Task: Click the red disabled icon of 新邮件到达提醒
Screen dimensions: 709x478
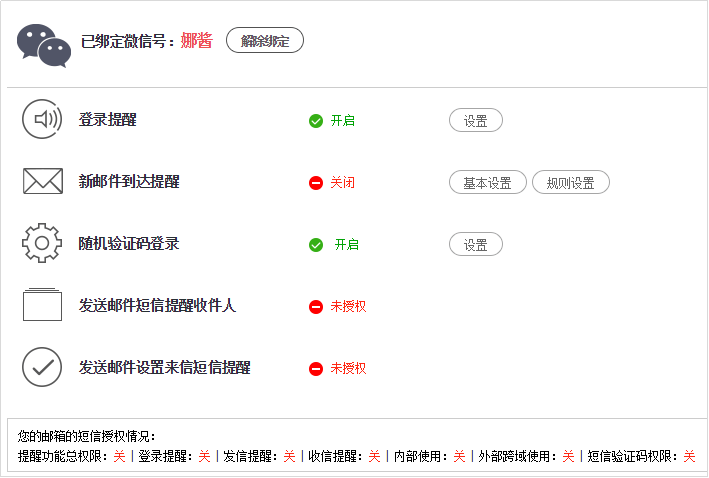Action: point(316,183)
